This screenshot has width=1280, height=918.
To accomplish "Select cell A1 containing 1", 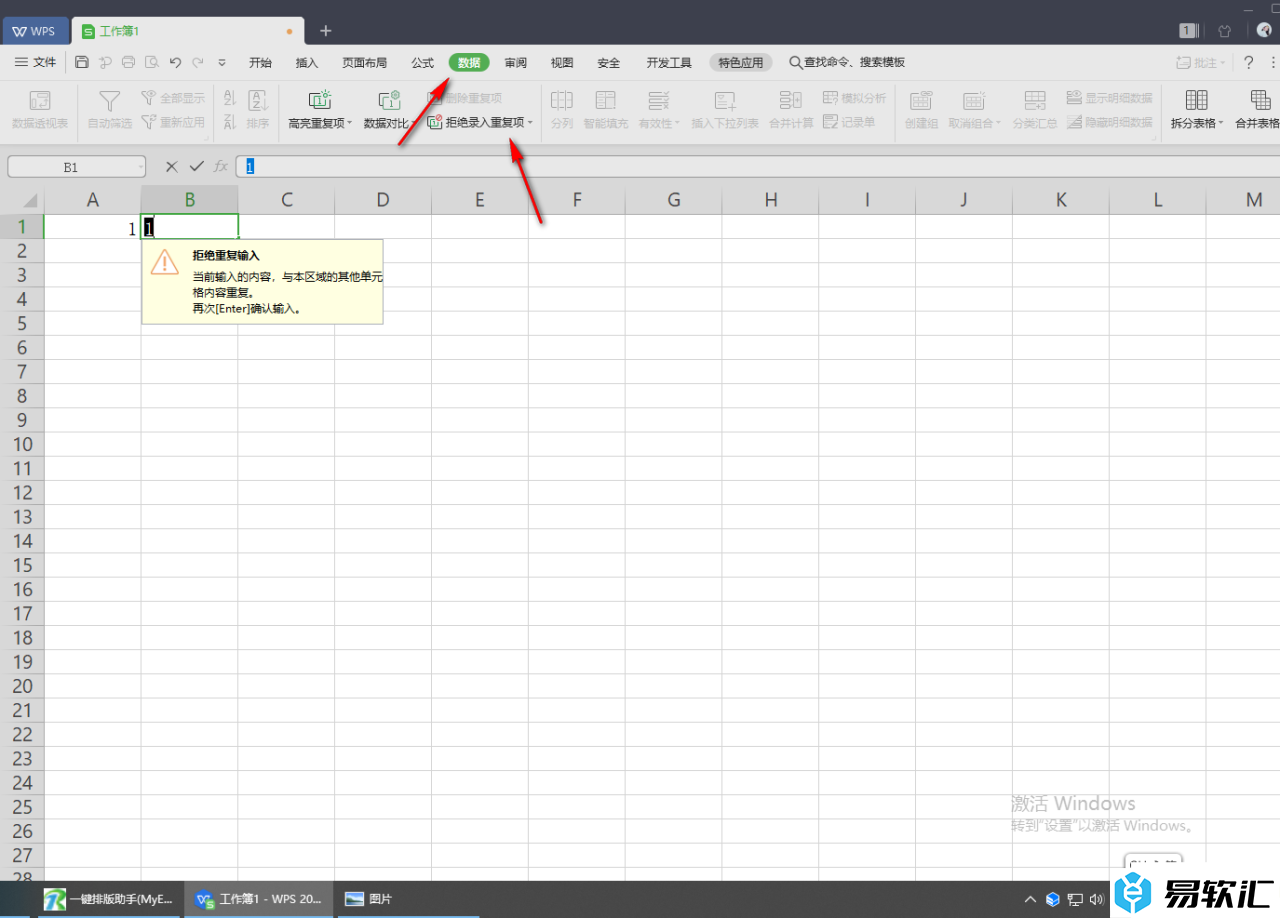I will tap(92, 229).
